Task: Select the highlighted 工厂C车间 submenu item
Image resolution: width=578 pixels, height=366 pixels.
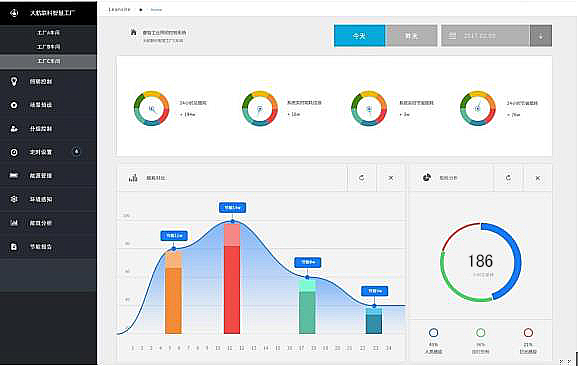Action: pos(48,61)
